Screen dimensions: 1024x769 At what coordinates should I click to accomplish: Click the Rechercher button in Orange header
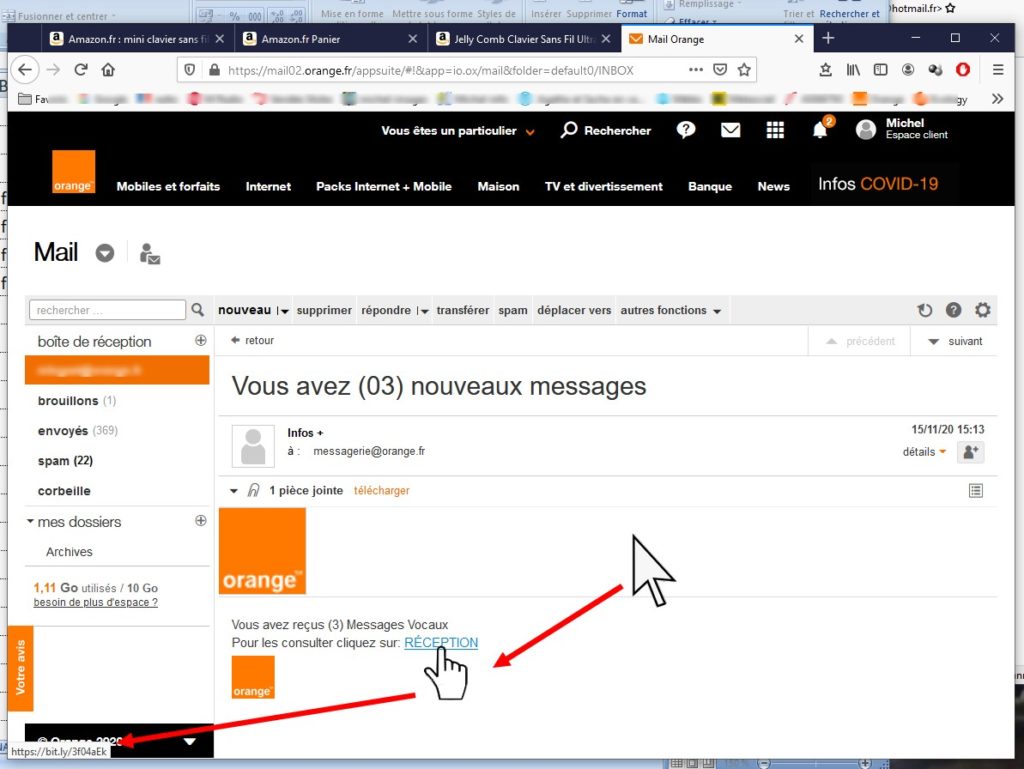606,131
